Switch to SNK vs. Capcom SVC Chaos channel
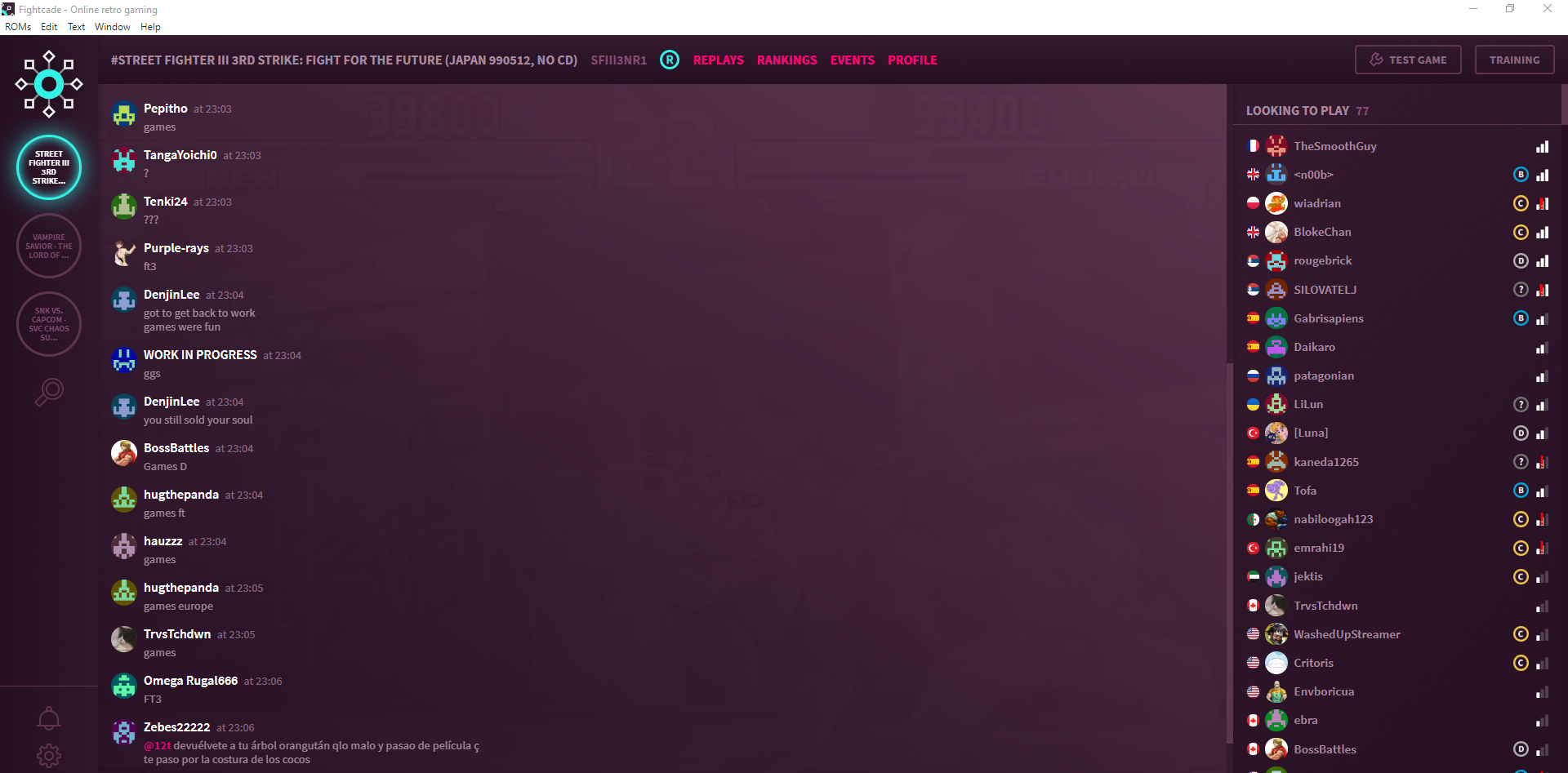The width and height of the screenshot is (1568, 773). point(49,324)
